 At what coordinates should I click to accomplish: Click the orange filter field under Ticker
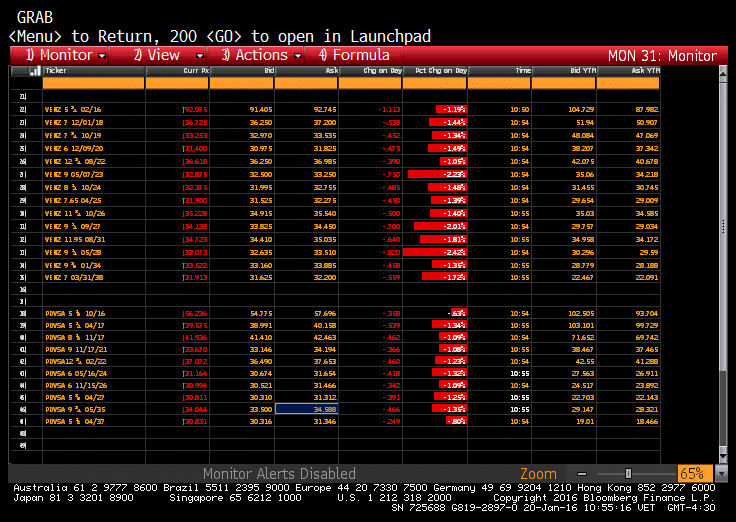[93, 84]
